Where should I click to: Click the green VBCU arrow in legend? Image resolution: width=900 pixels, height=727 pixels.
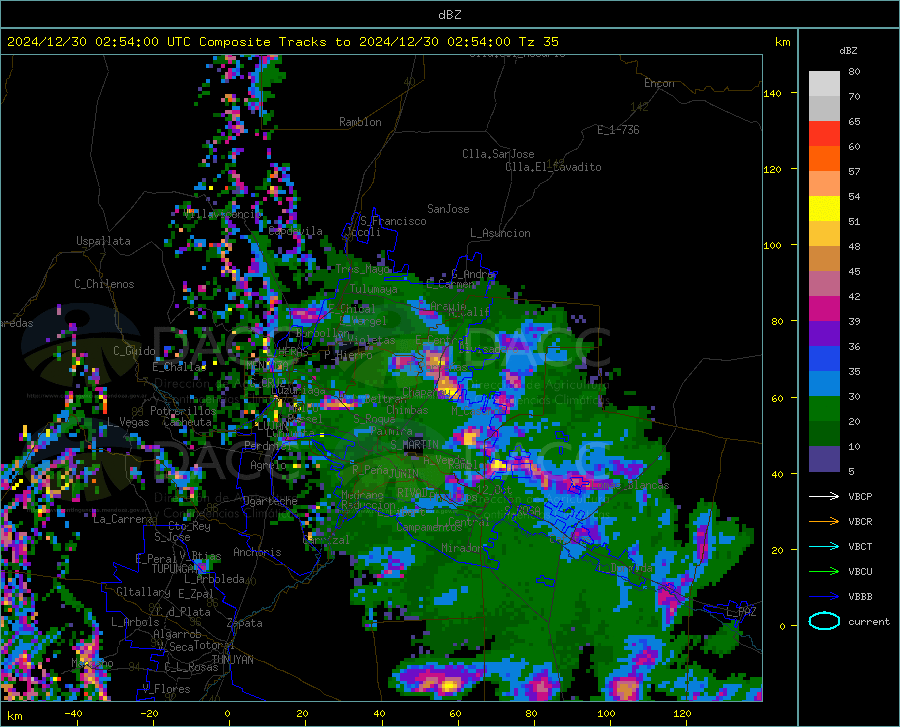(824, 572)
